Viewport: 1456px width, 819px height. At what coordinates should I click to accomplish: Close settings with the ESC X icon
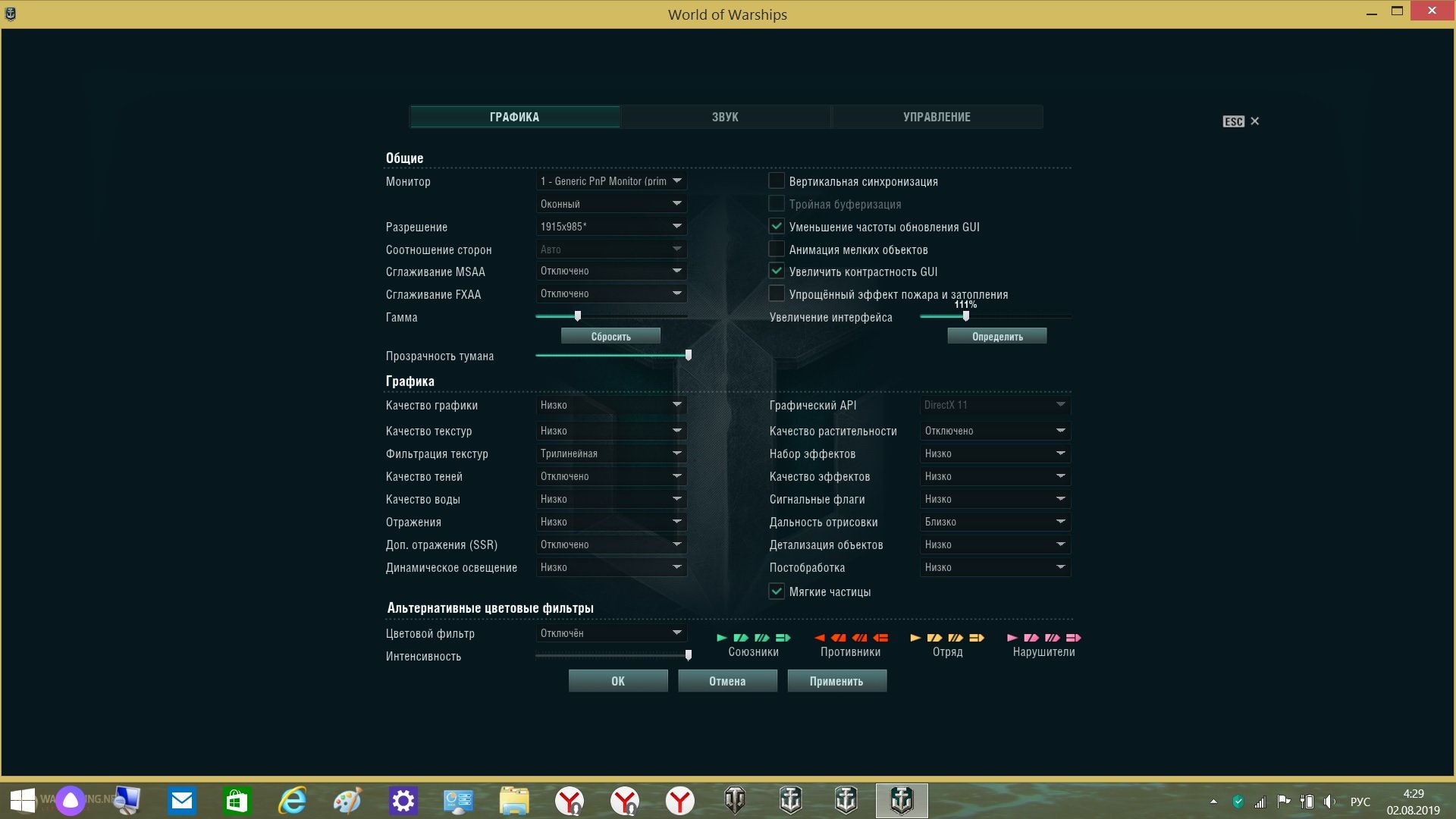coord(1254,121)
